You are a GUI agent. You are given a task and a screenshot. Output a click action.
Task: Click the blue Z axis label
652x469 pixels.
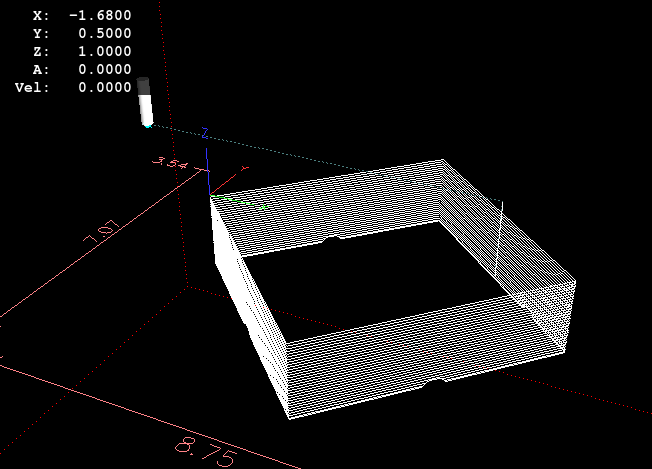(204, 131)
